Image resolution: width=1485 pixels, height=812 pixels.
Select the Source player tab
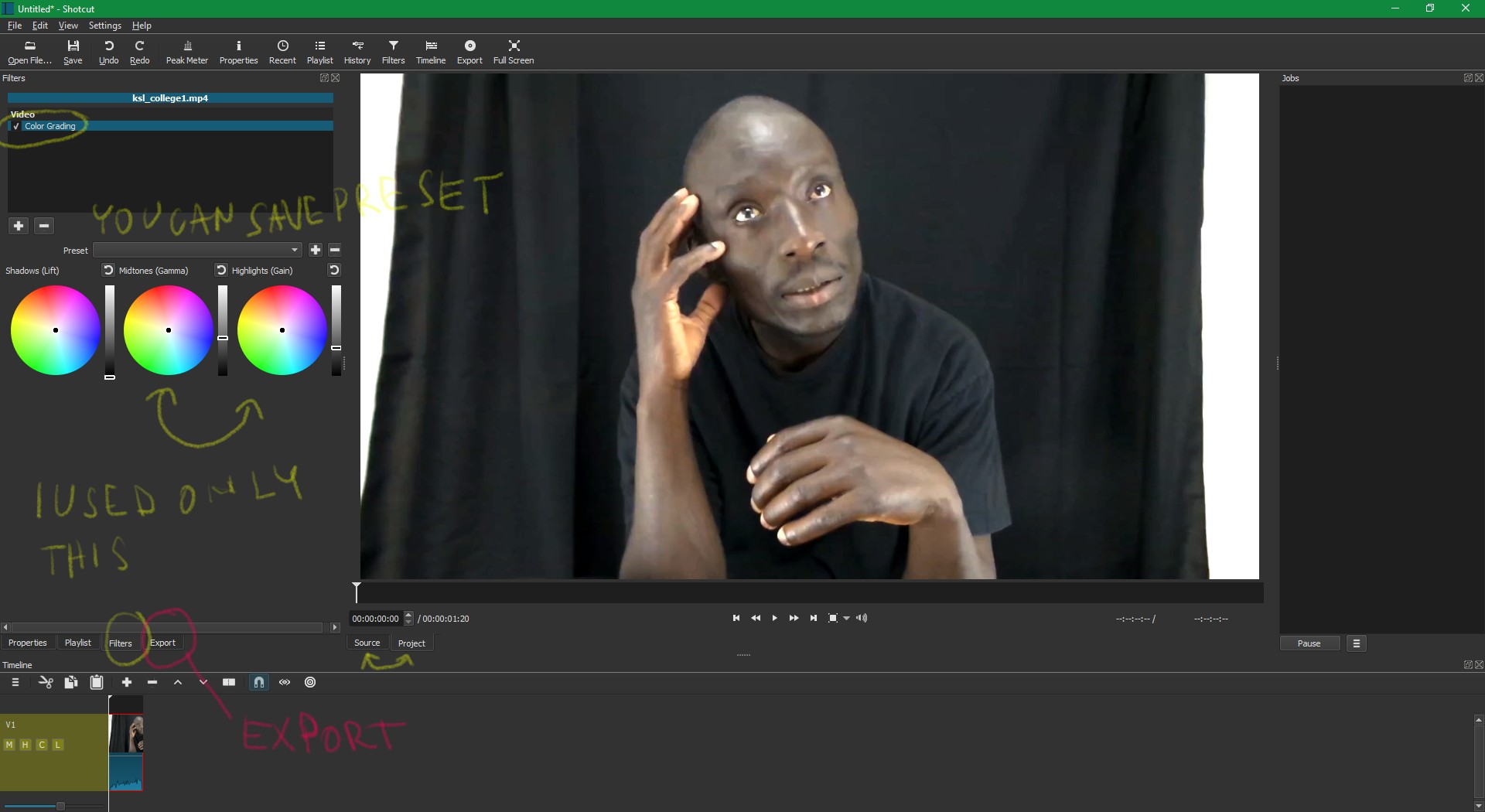[x=367, y=643]
